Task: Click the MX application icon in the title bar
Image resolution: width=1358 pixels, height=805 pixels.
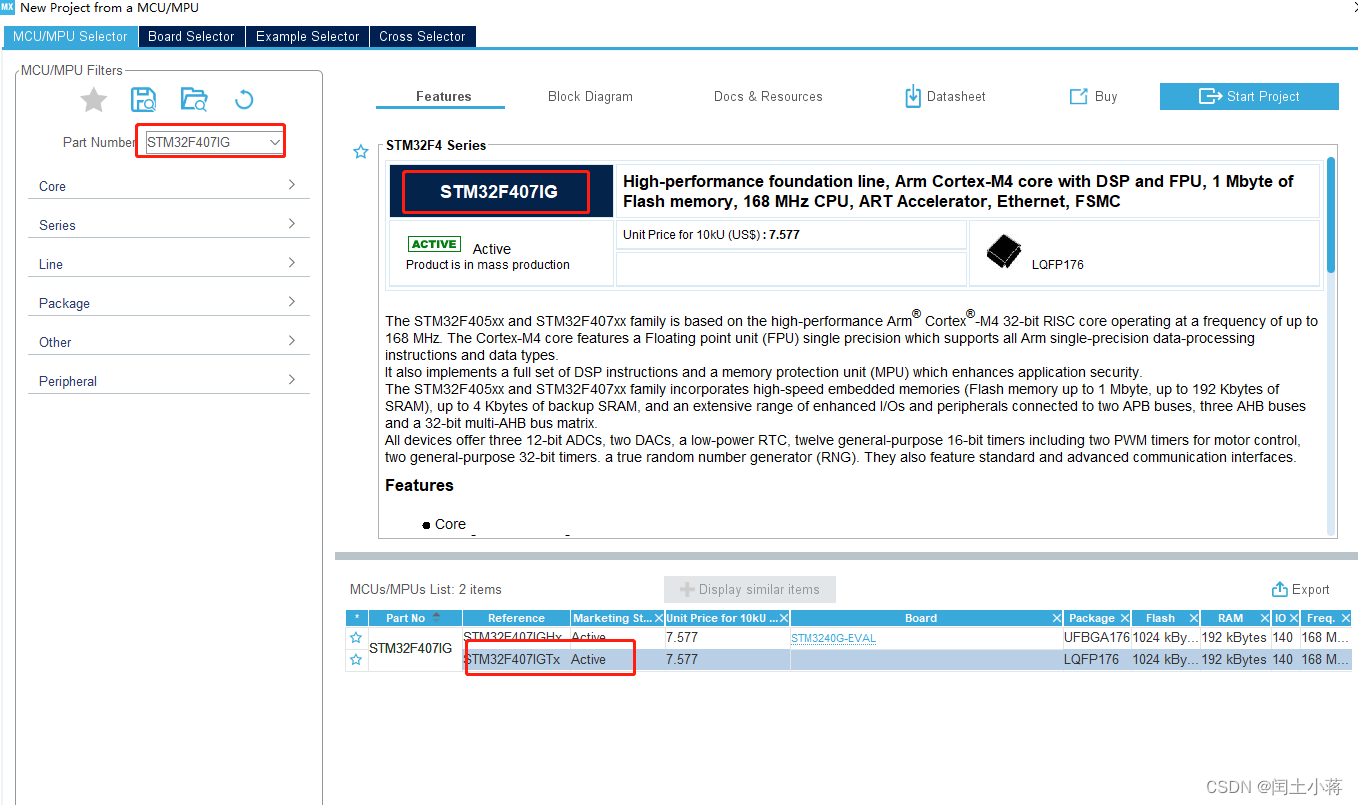Action: [8, 7]
